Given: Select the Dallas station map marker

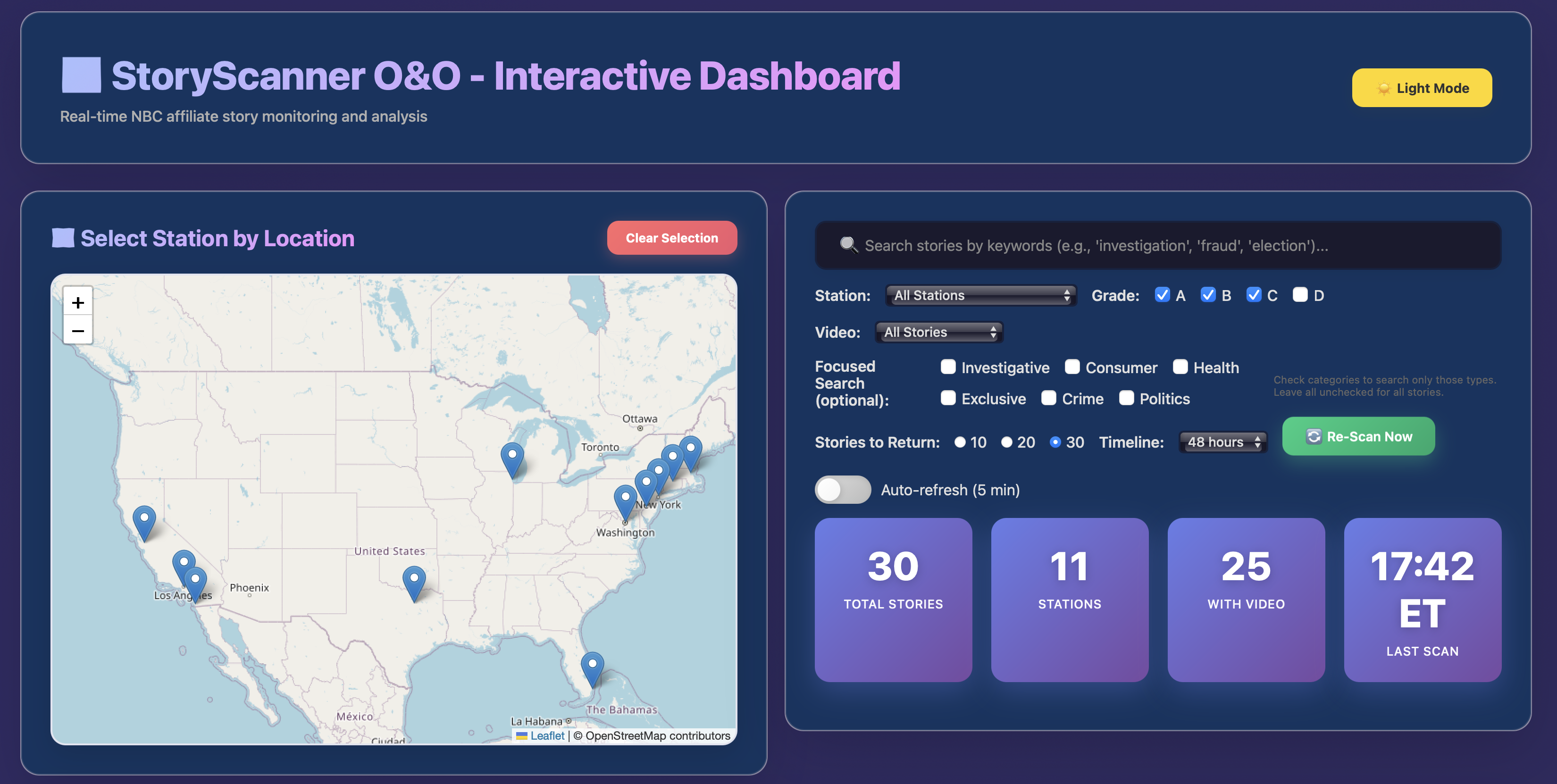Looking at the screenshot, I should click(413, 580).
